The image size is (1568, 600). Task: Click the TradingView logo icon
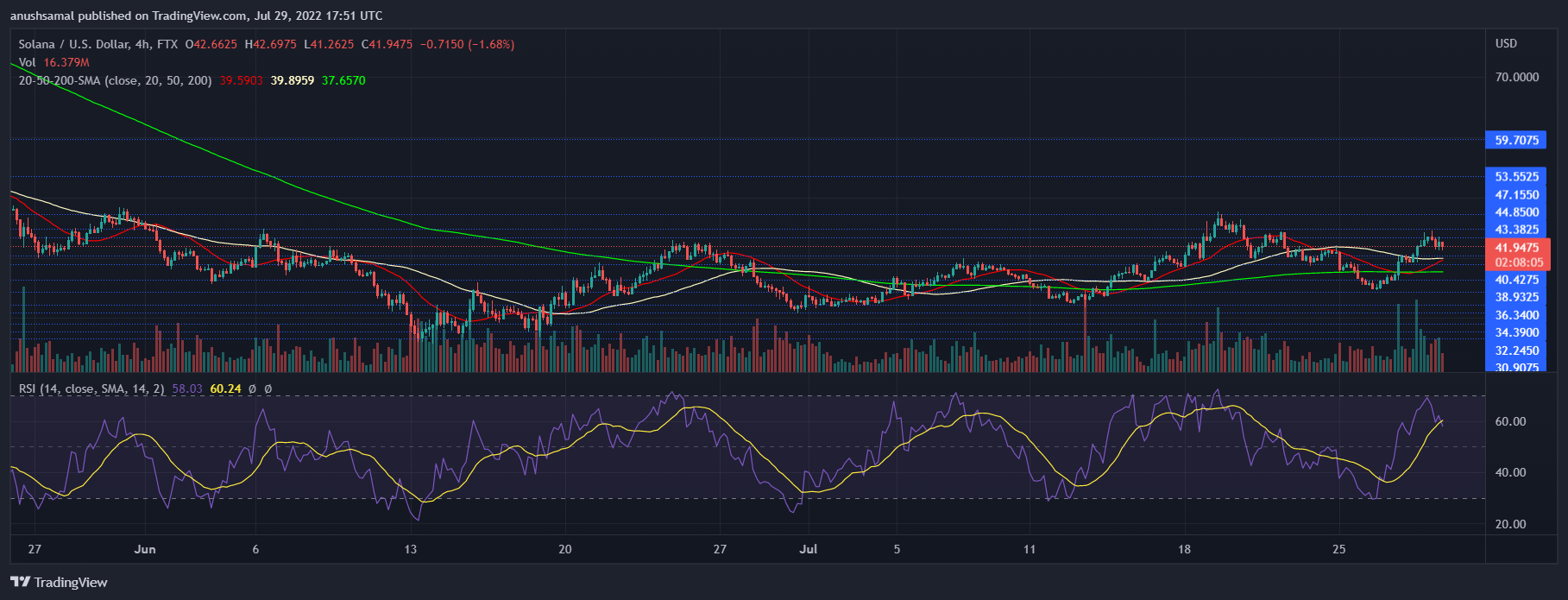click(20, 582)
